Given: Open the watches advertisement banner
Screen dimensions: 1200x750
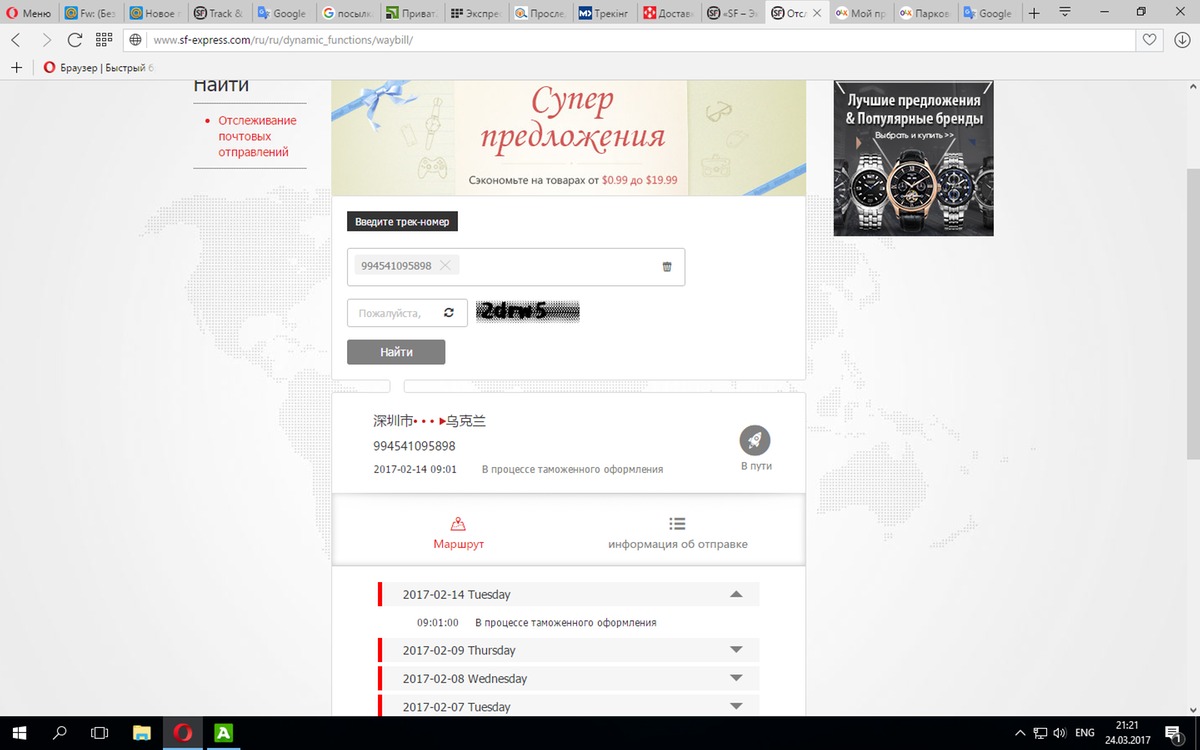Looking at the screenshot, I should (913, 158).
